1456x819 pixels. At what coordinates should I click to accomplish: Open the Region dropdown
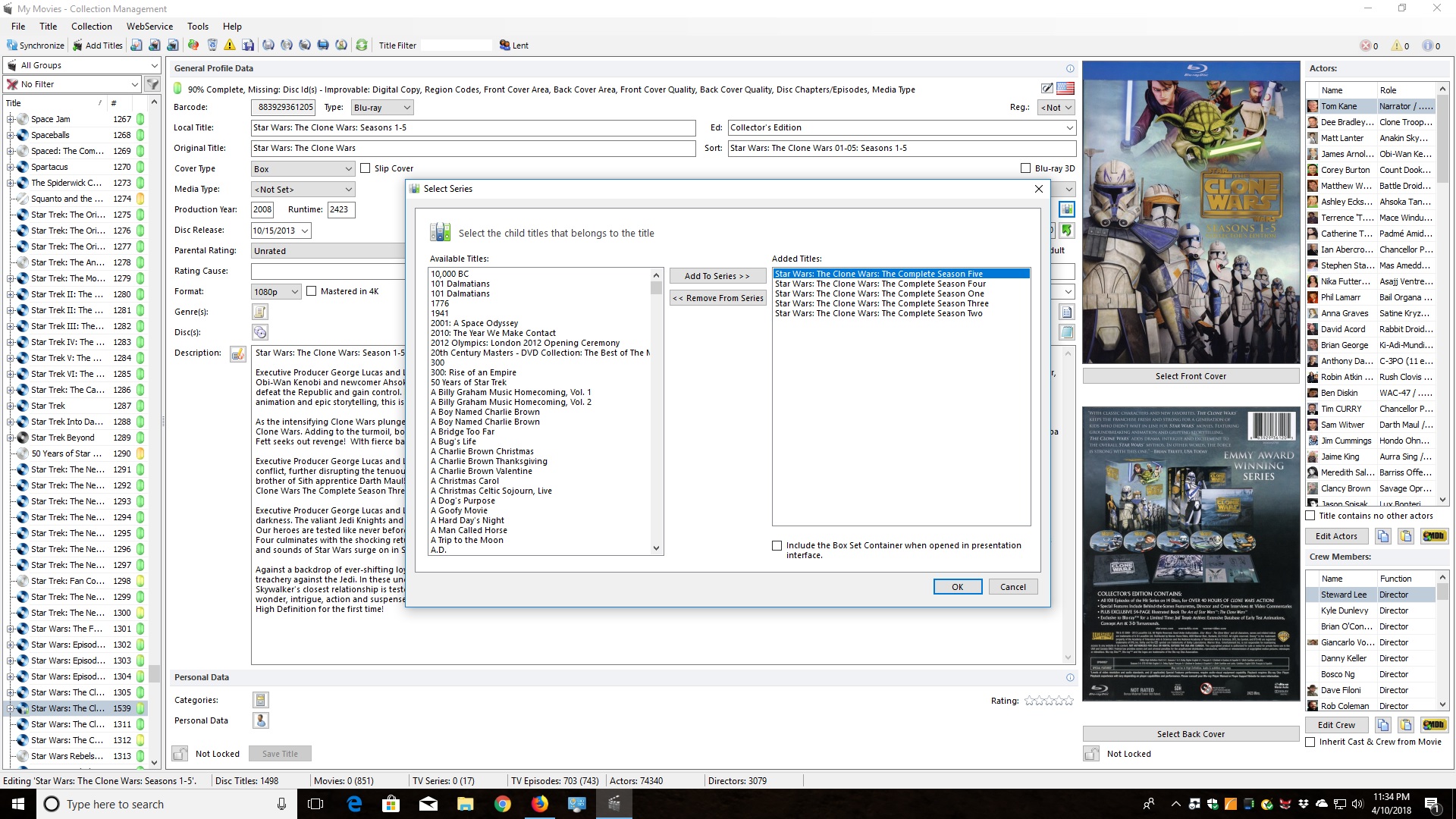[1056, 108]
